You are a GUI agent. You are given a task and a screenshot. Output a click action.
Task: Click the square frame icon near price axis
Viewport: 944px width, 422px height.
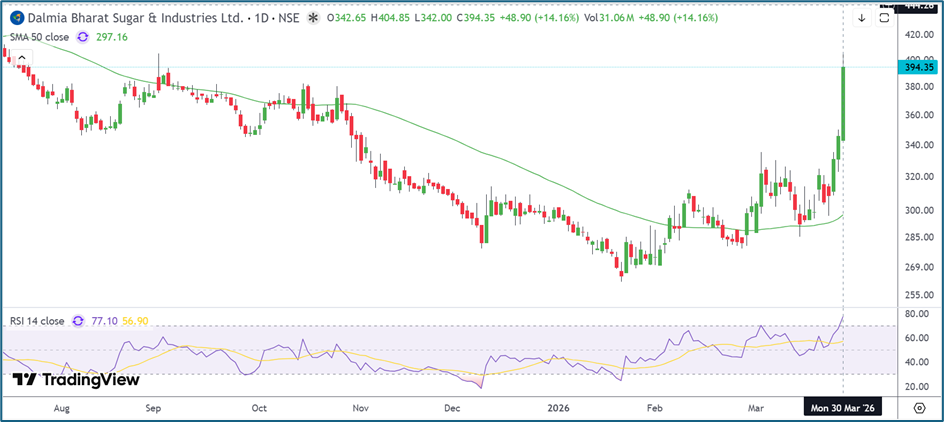886,17
